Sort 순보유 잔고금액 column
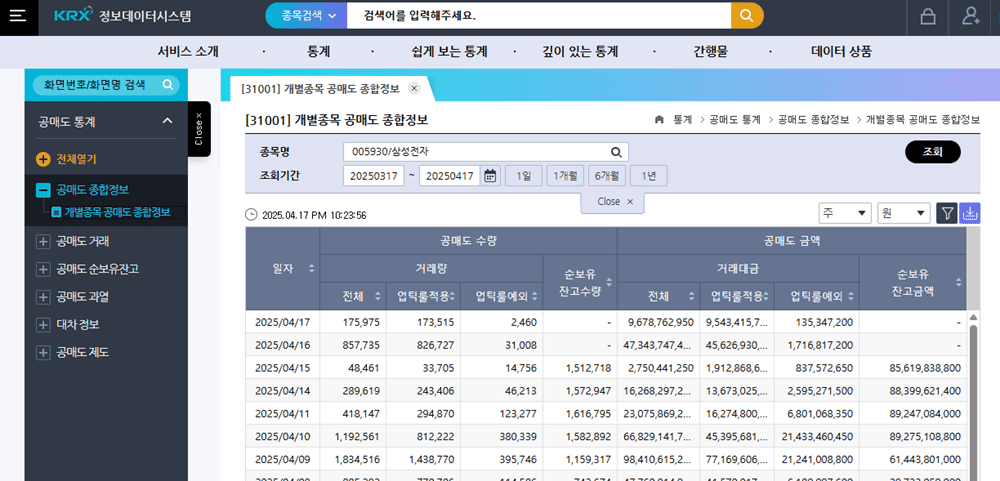The height and width of the screenshot is (481, 1000). click(x=958, y=282)
